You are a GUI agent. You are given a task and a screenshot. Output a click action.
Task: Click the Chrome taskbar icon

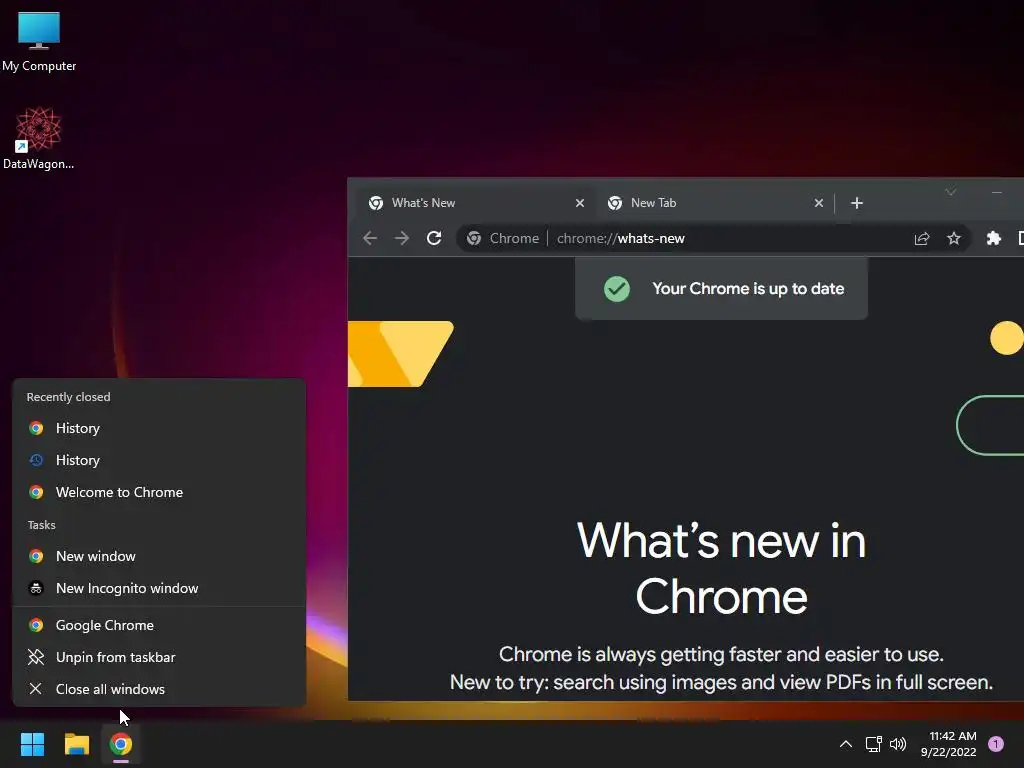click(x=121, y=744)
